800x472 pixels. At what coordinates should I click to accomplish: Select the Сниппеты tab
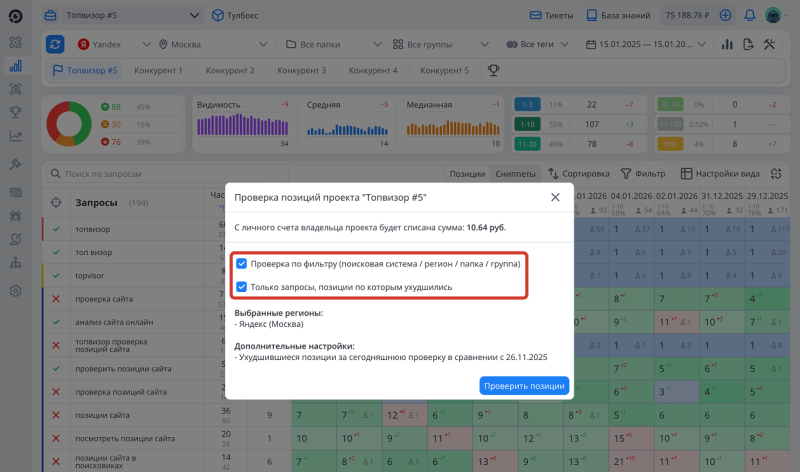pyautogui.click(x=516, y=174)
